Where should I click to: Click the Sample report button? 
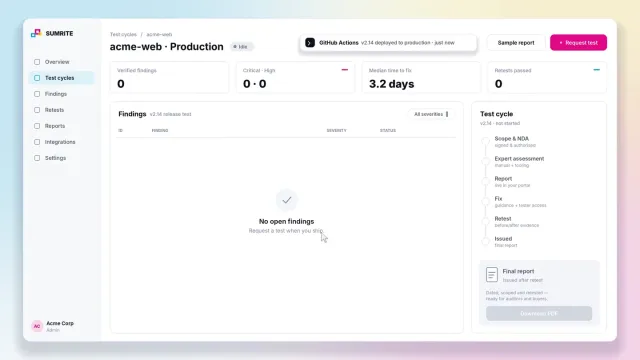(516, 42)
